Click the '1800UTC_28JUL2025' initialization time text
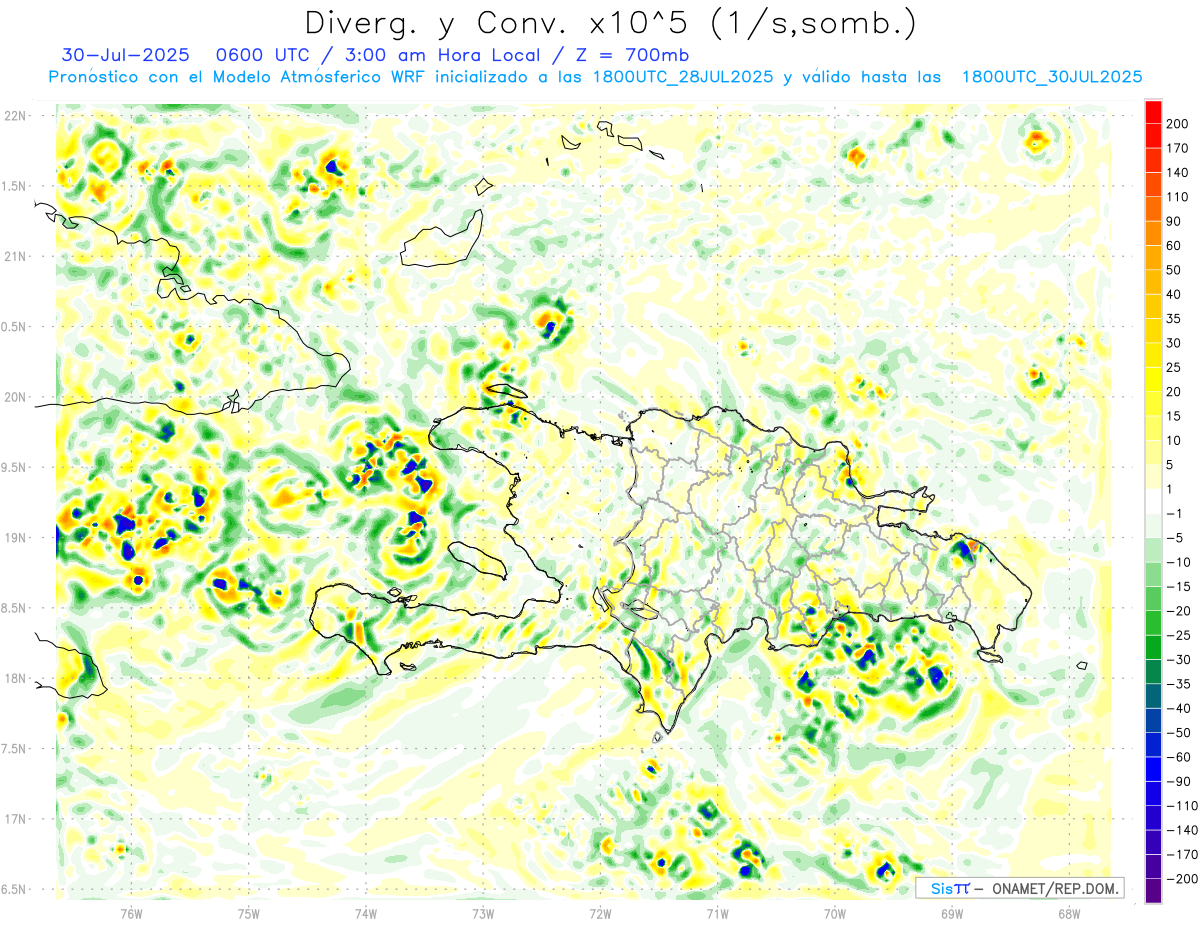Screen dimensions: 1200x927 coord(682,77)
